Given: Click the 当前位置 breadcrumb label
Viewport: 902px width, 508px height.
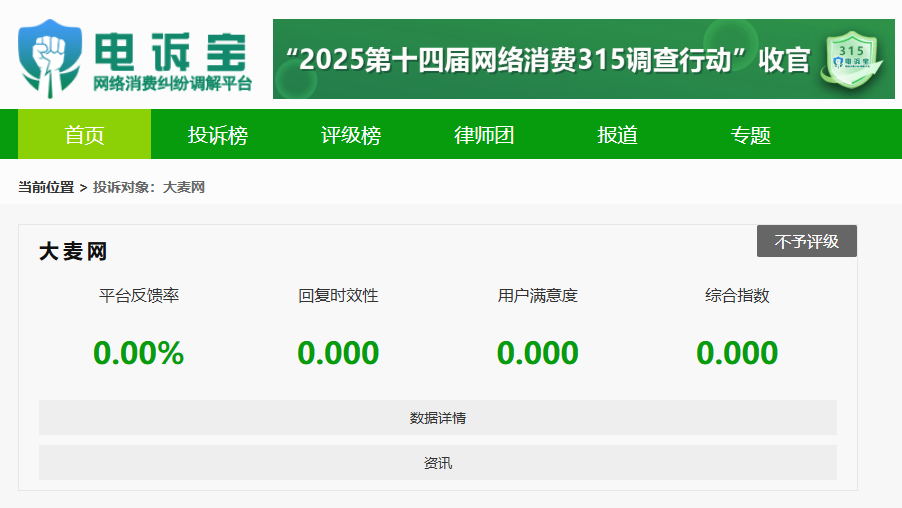Looking at the screenshot, I should click(x=46, y=187).
